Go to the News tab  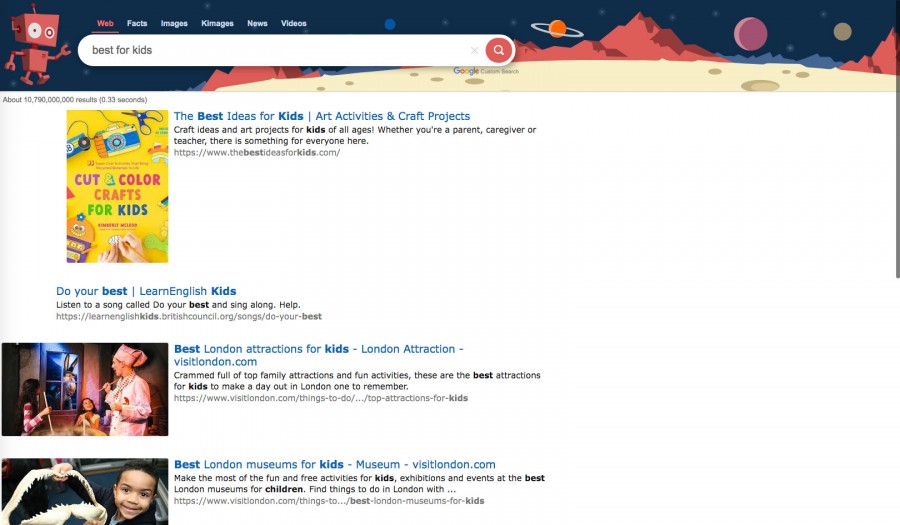coord(257,23)
